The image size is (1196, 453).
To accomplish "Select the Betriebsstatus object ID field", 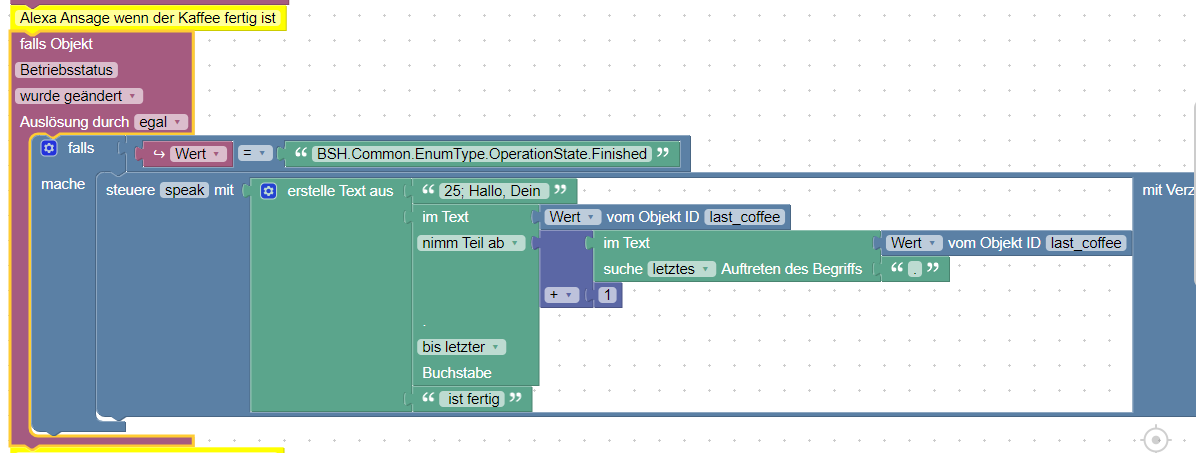I will point(66,70).
